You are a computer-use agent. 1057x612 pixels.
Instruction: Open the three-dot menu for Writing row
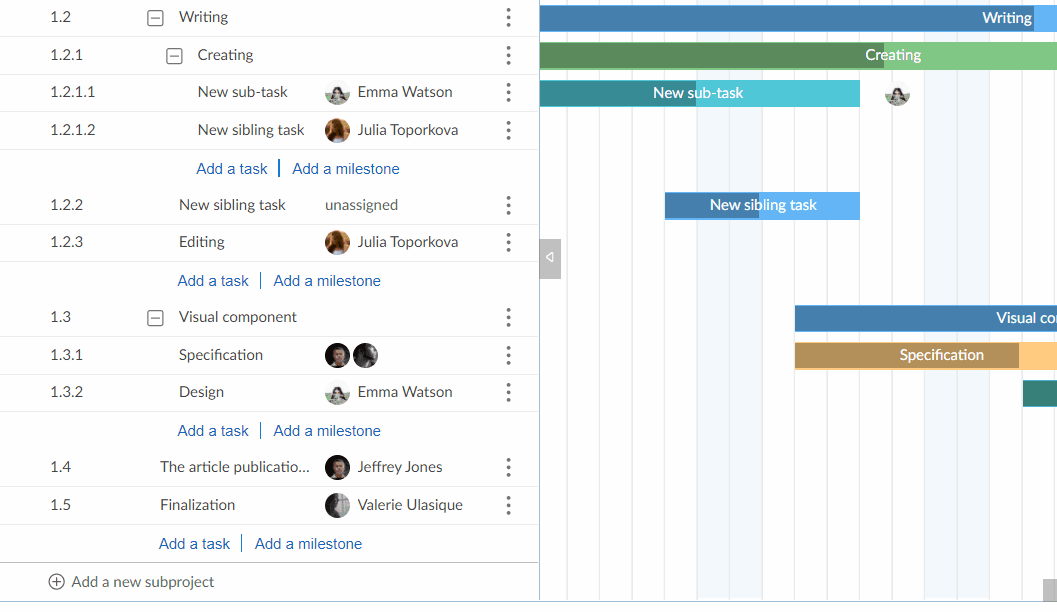click(x=508, y=18)
